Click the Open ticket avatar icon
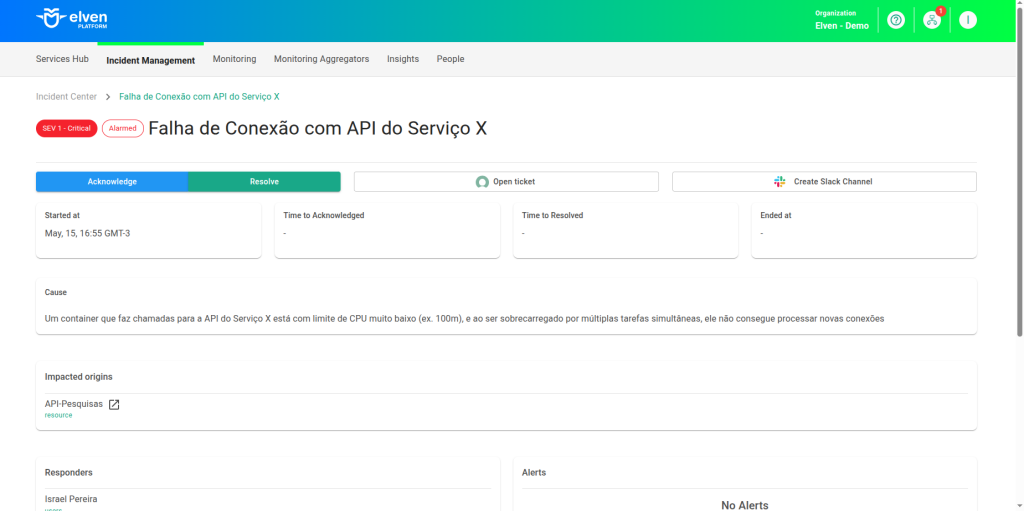The image size is (1024, 511). pos(482,182)
